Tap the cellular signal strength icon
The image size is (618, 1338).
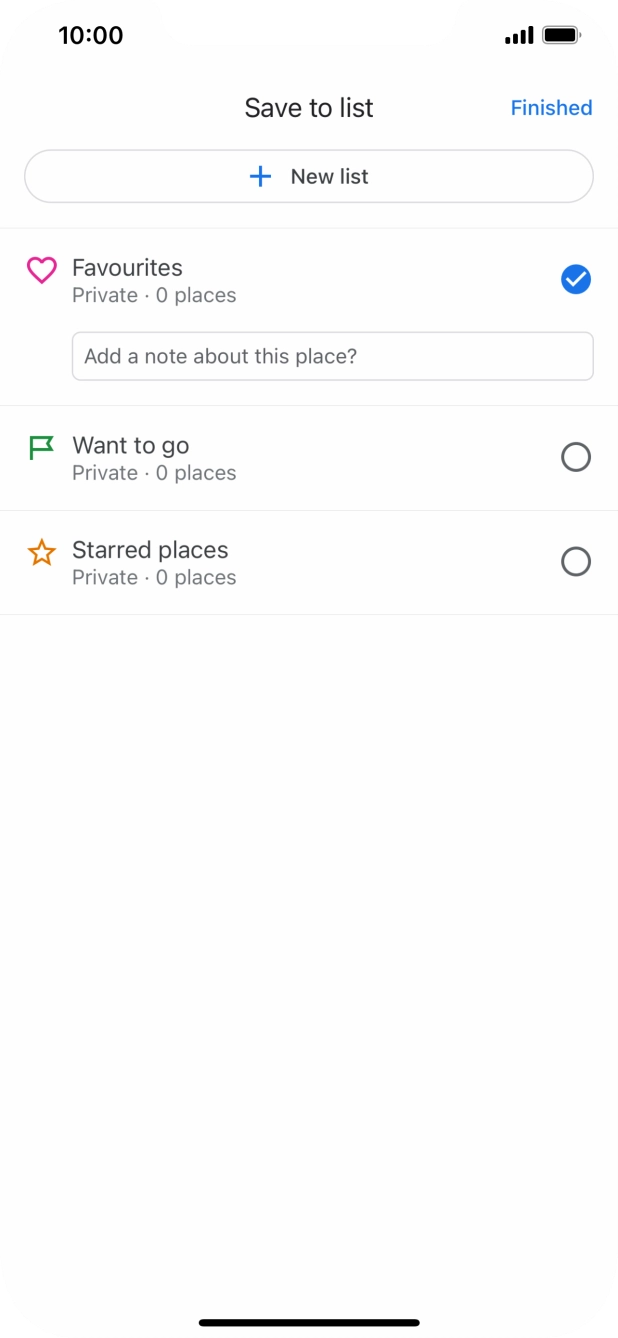[519, 36]
